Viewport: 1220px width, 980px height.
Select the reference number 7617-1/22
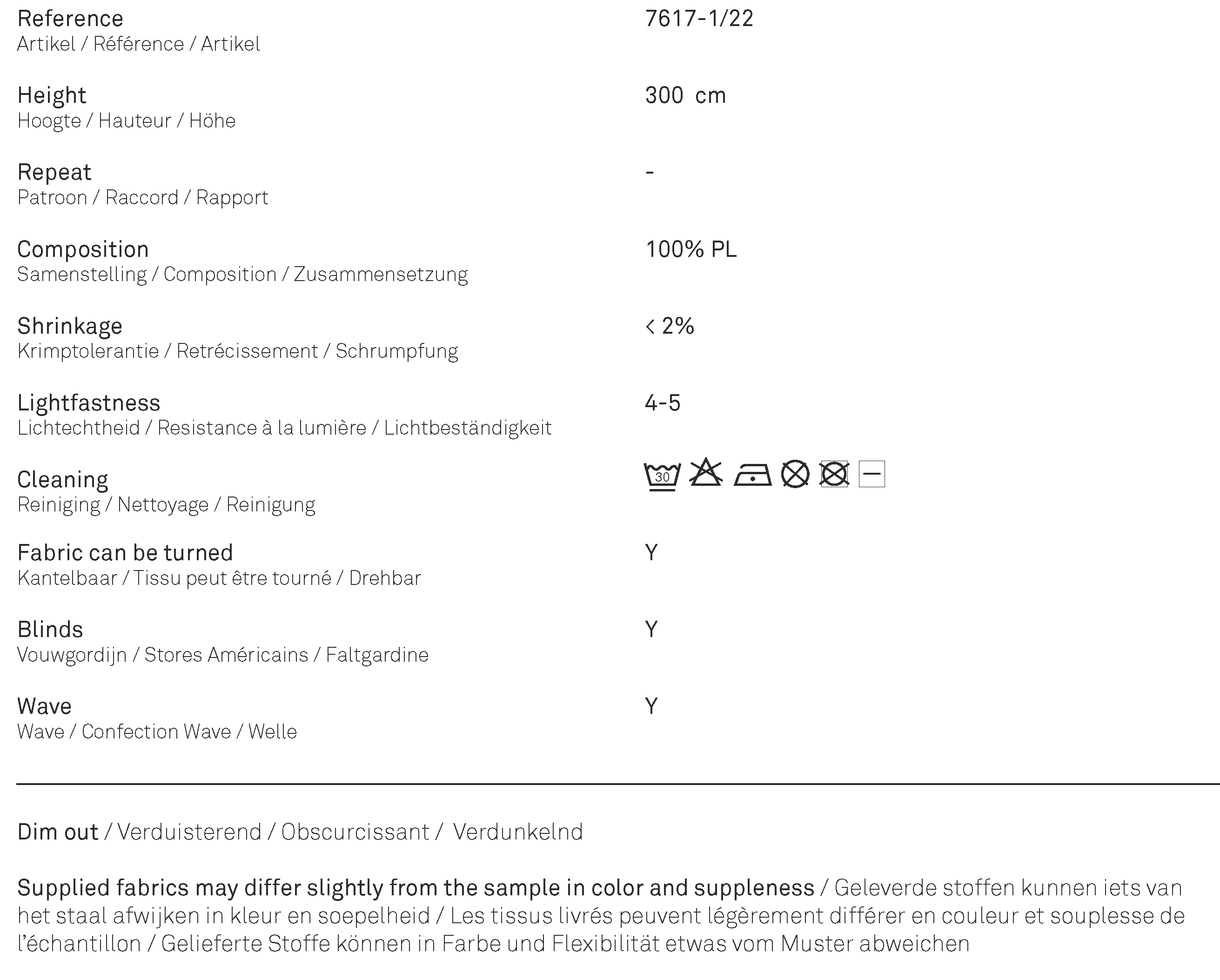(x=699, y=19)
